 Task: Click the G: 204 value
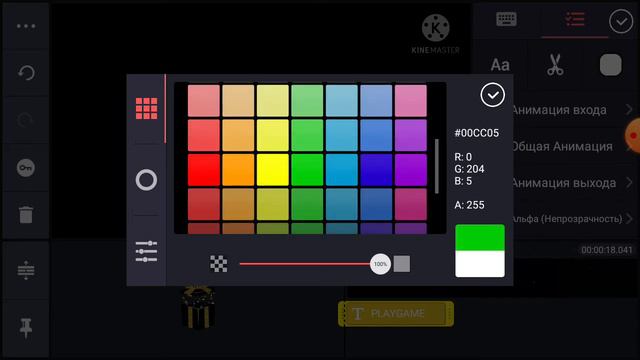469,169
